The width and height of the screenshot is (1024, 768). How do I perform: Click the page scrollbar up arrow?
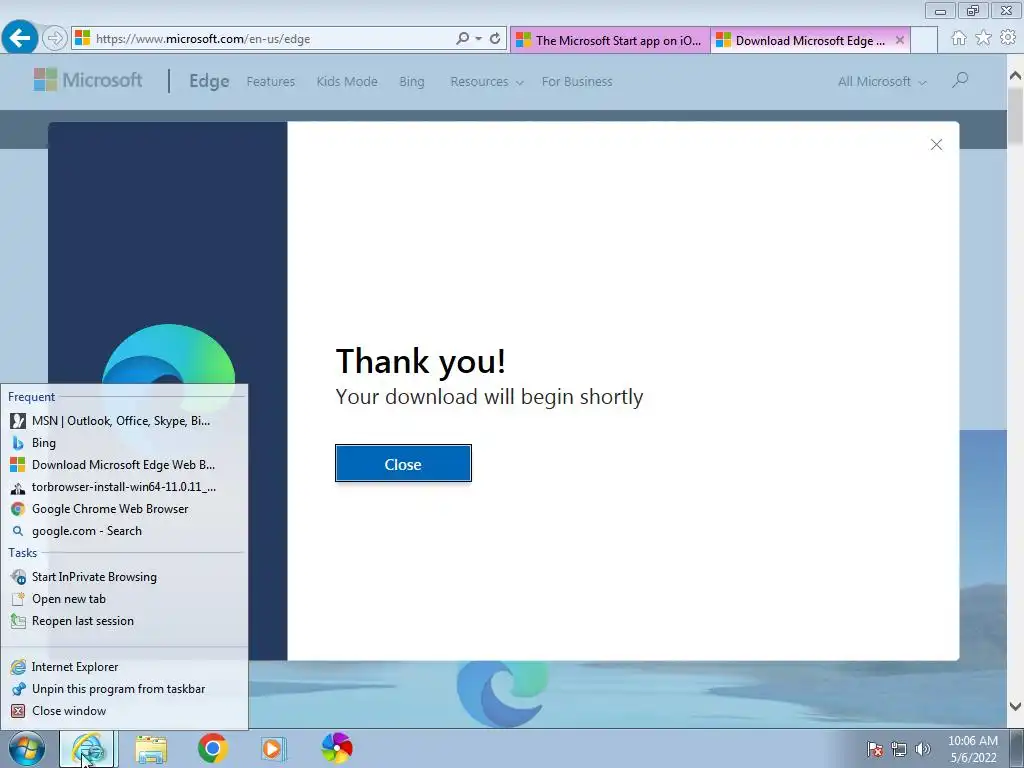pyautogui.click(x=1015, y=76)
